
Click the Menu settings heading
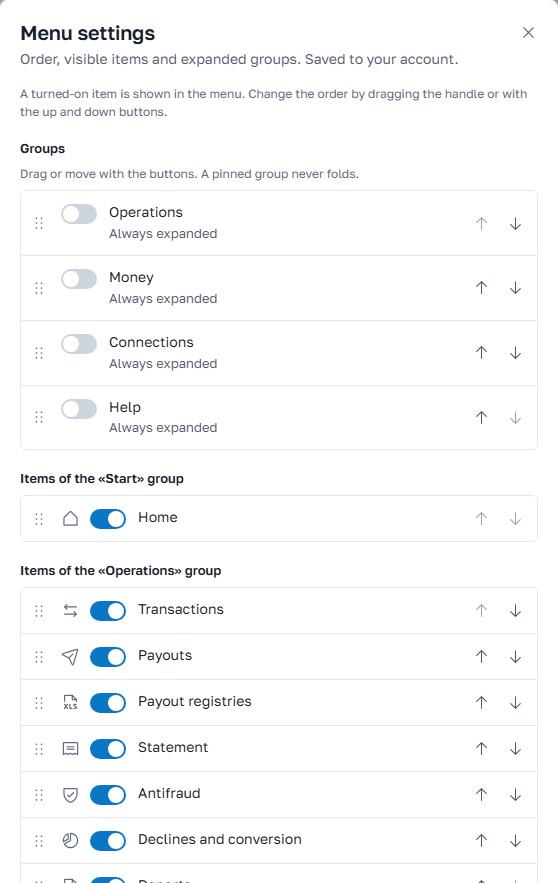tap(88, 33)
